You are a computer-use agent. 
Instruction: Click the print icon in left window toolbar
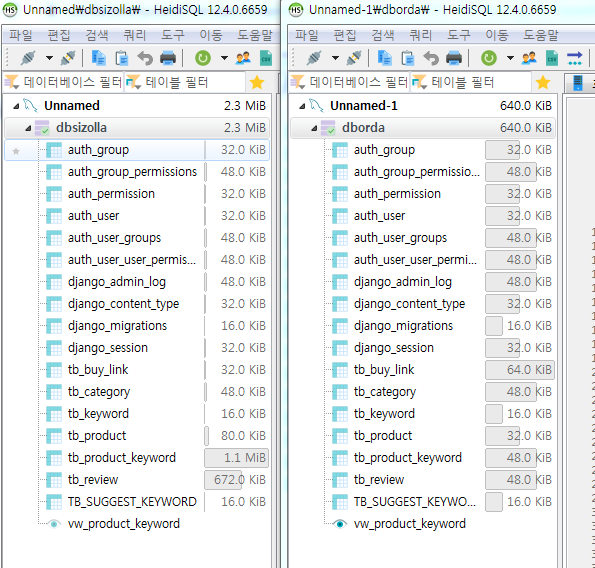click(x=168, y=58)
